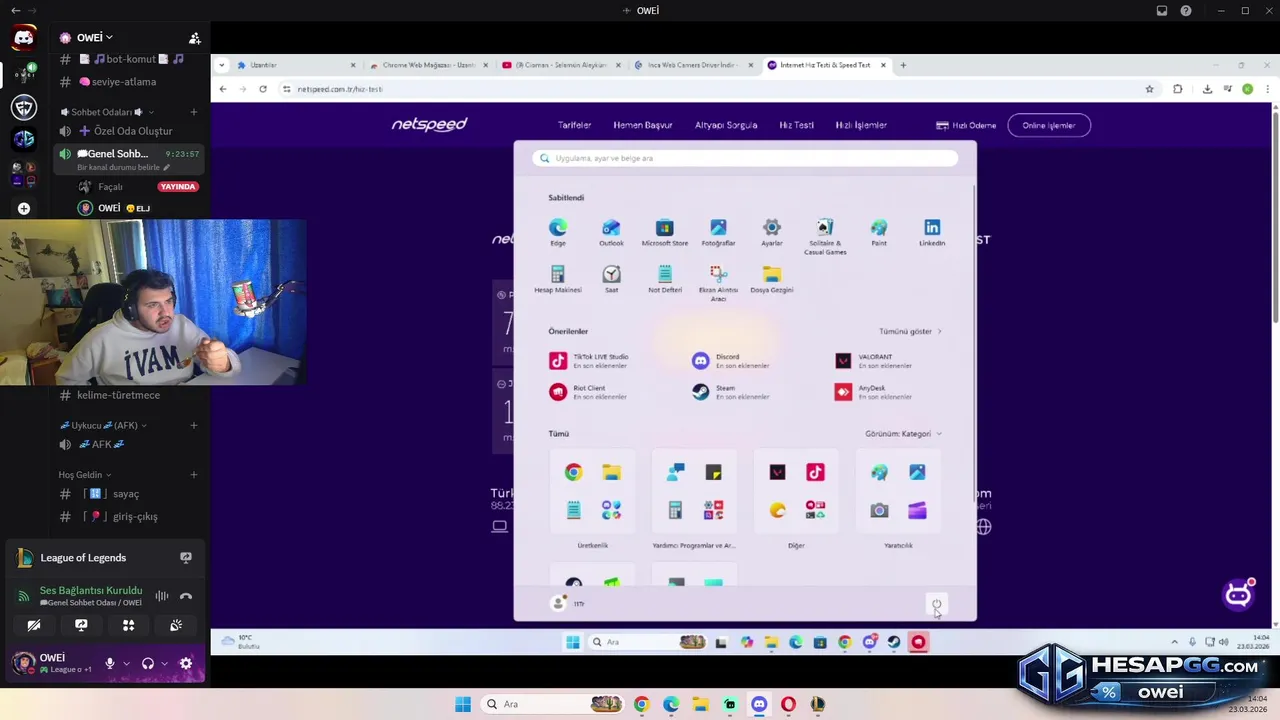Click the Online İşlemler button

[1048, 125]
